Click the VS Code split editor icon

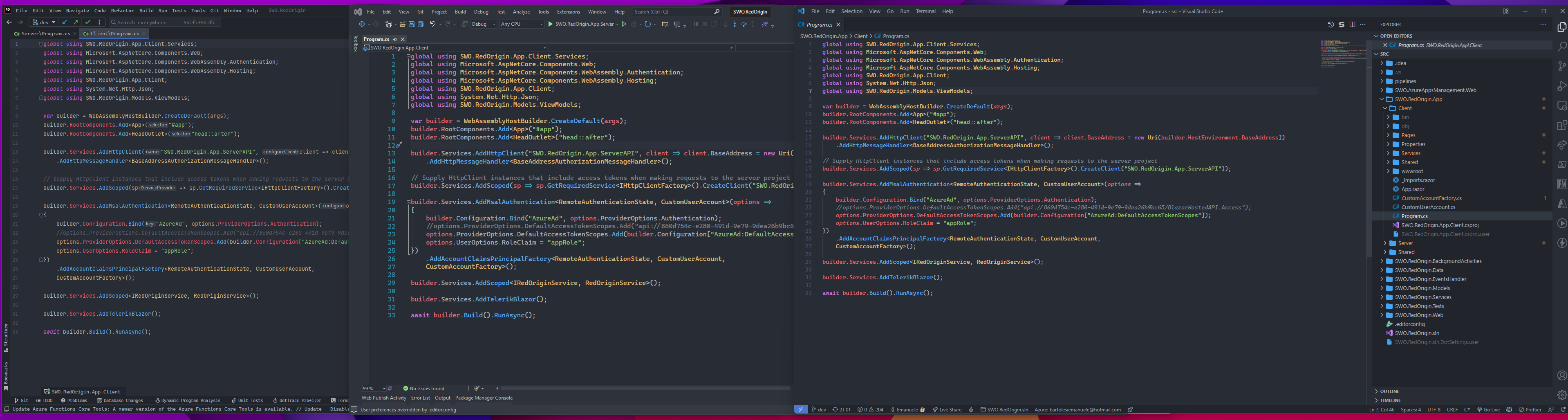click(x=1352, y=25)
